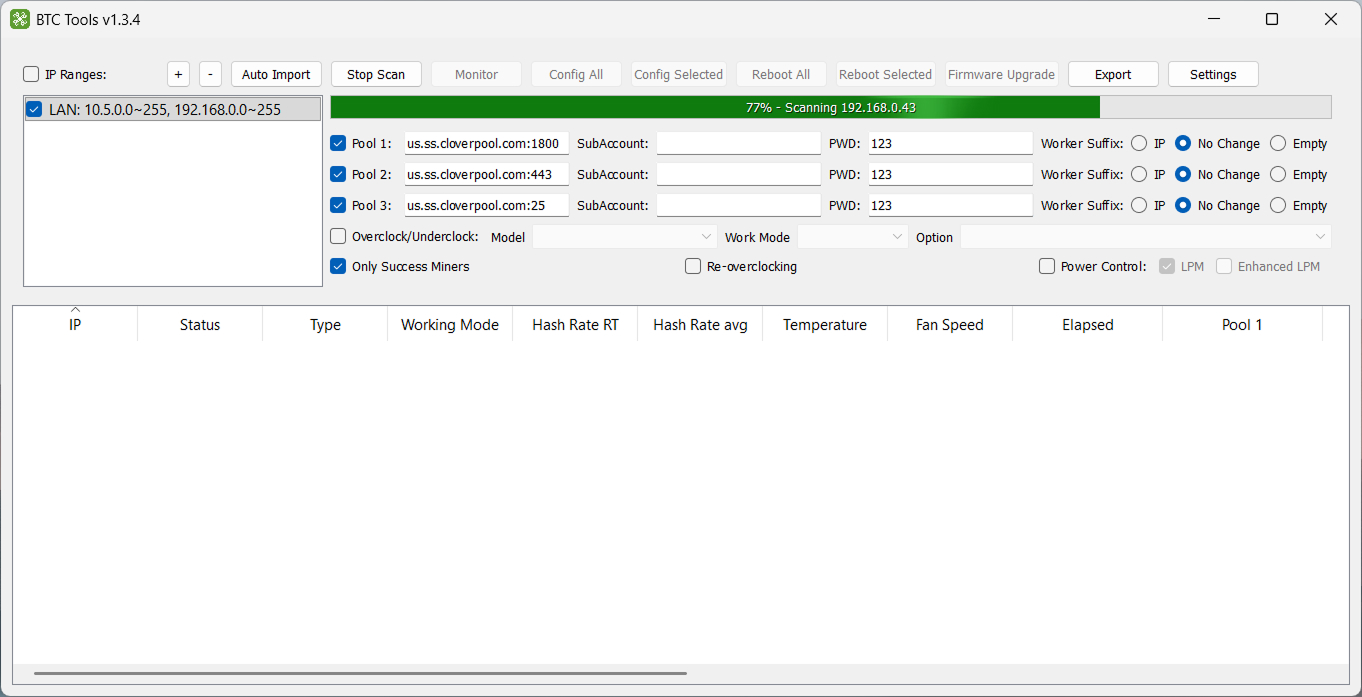Select Empty worker suffix for Pool 3
The width and height of the screenshot is (1362, 697).
[1278, 205]
